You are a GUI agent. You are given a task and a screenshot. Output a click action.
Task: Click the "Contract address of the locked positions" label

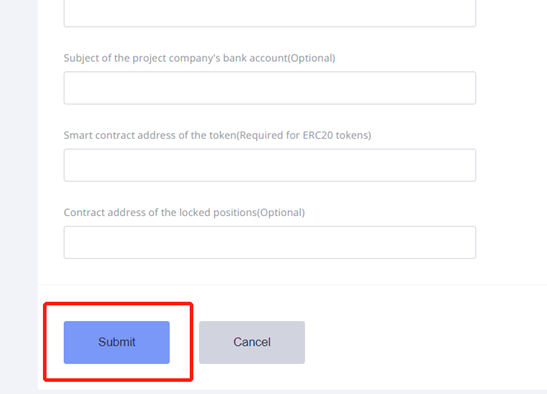coord(160,213)
